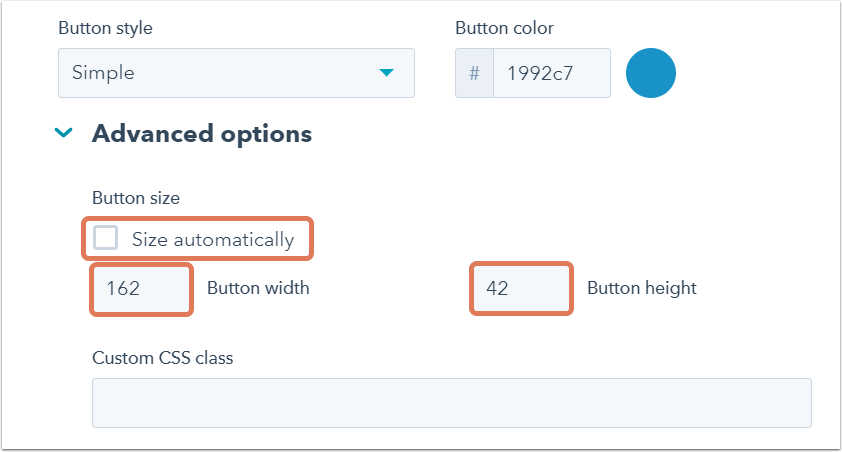The height and width of the screenshot is (452, 842).
Task: Open the blue button color swatch
Action: coord(651,73)
